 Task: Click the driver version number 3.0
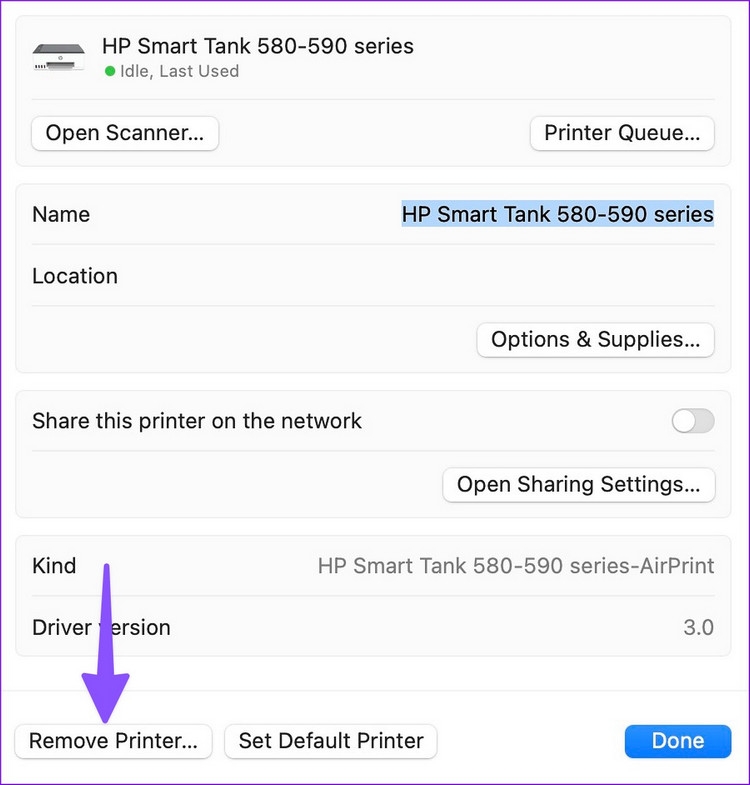click(698, 628)
